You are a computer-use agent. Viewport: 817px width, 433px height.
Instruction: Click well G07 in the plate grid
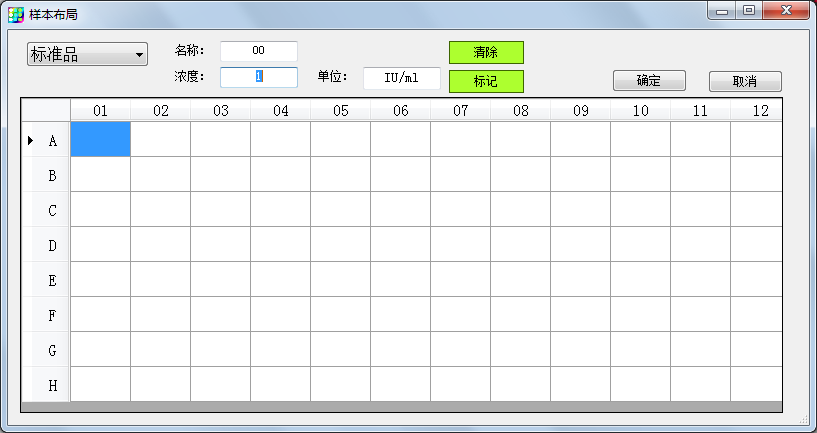pos(461,349)
